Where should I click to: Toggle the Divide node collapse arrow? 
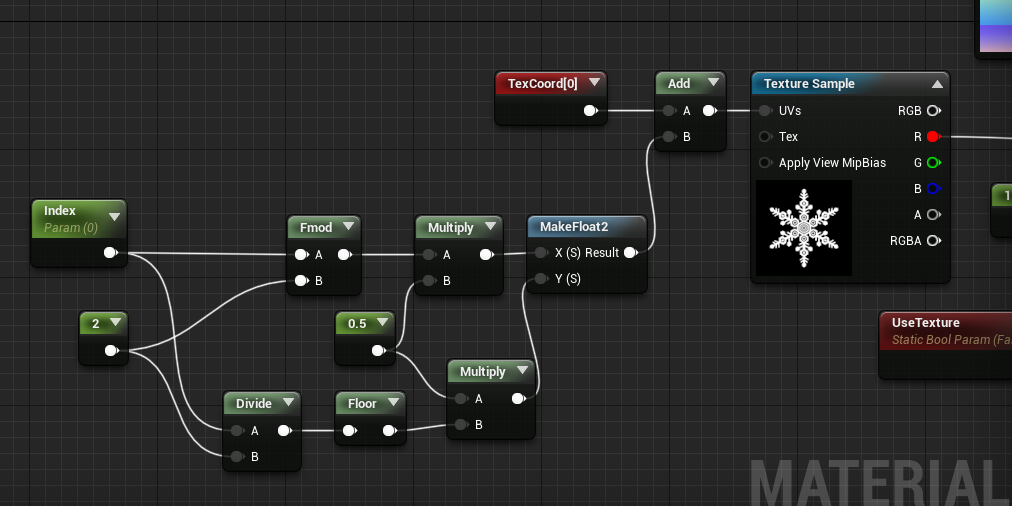[288, 401]
